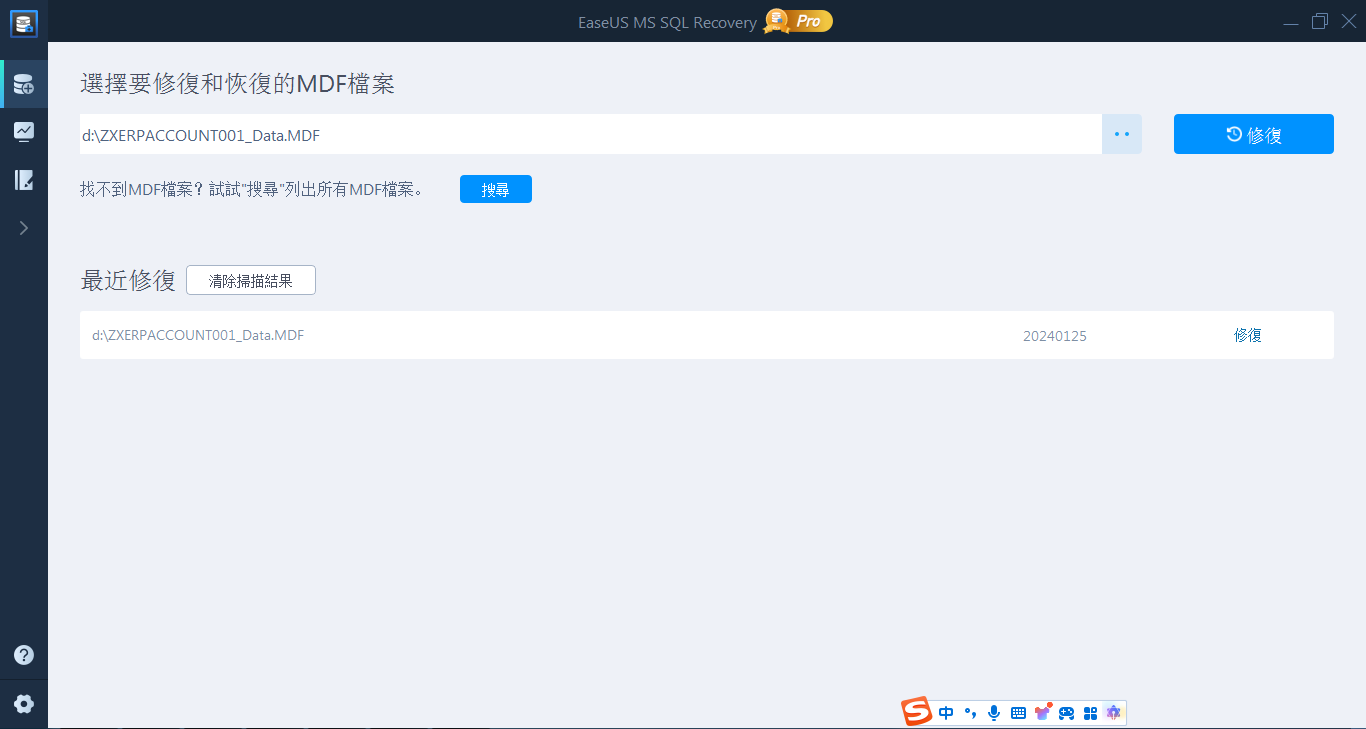Open the skin shirt icon in IME bar
1366x729 pixels.
[1043, 712]
